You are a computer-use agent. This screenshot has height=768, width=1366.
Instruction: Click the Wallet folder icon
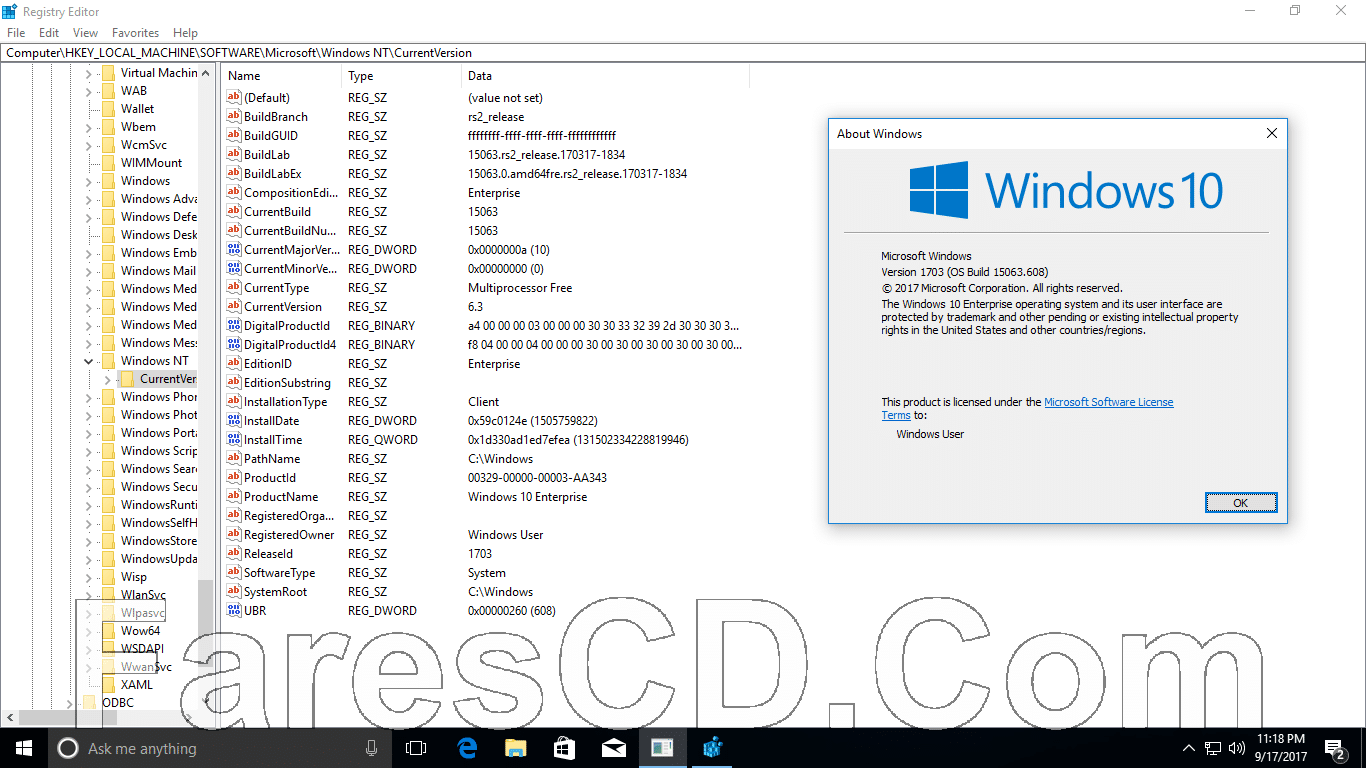coord(108,109)
